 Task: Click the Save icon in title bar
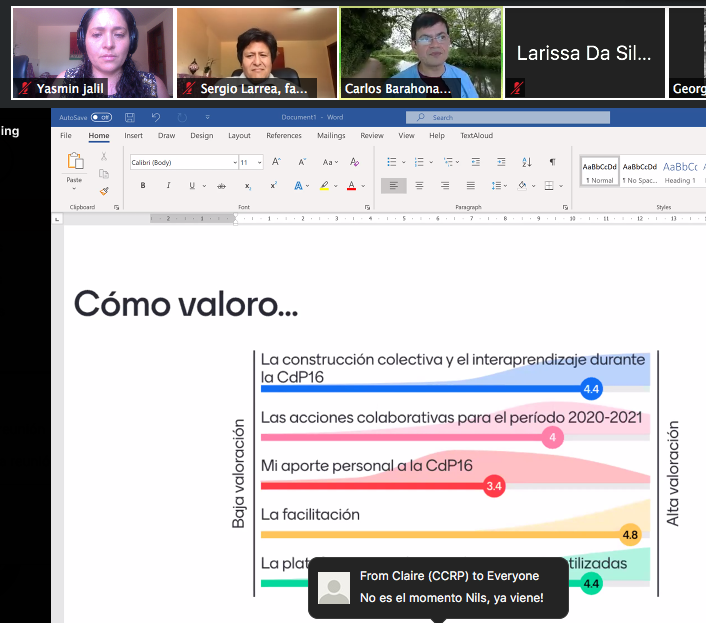coord(130,117)
